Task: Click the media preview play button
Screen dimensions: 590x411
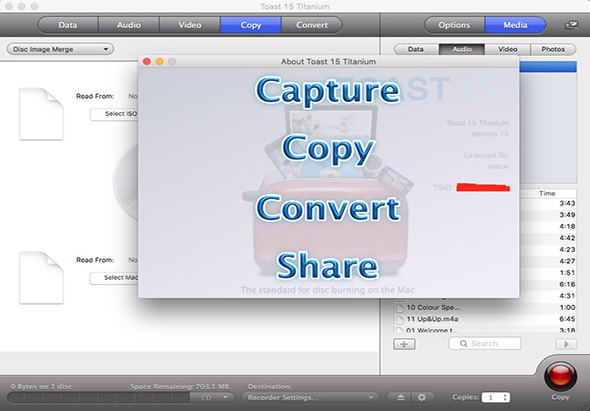Action: 566,344
